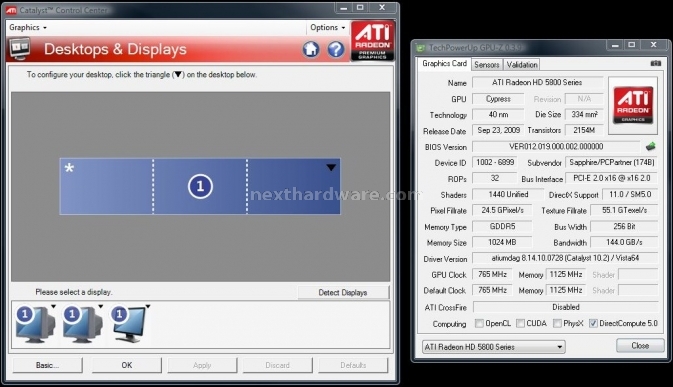The height and width of the screenshot is (387, 673).
Task: Open the desktop triangle configuration menu
Action: tap(330, 167)
